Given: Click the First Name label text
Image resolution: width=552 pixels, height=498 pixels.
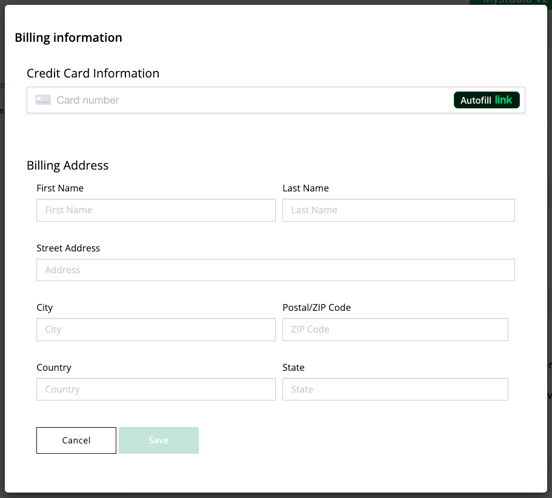Looking at the screenshot, I should [60, 188].
